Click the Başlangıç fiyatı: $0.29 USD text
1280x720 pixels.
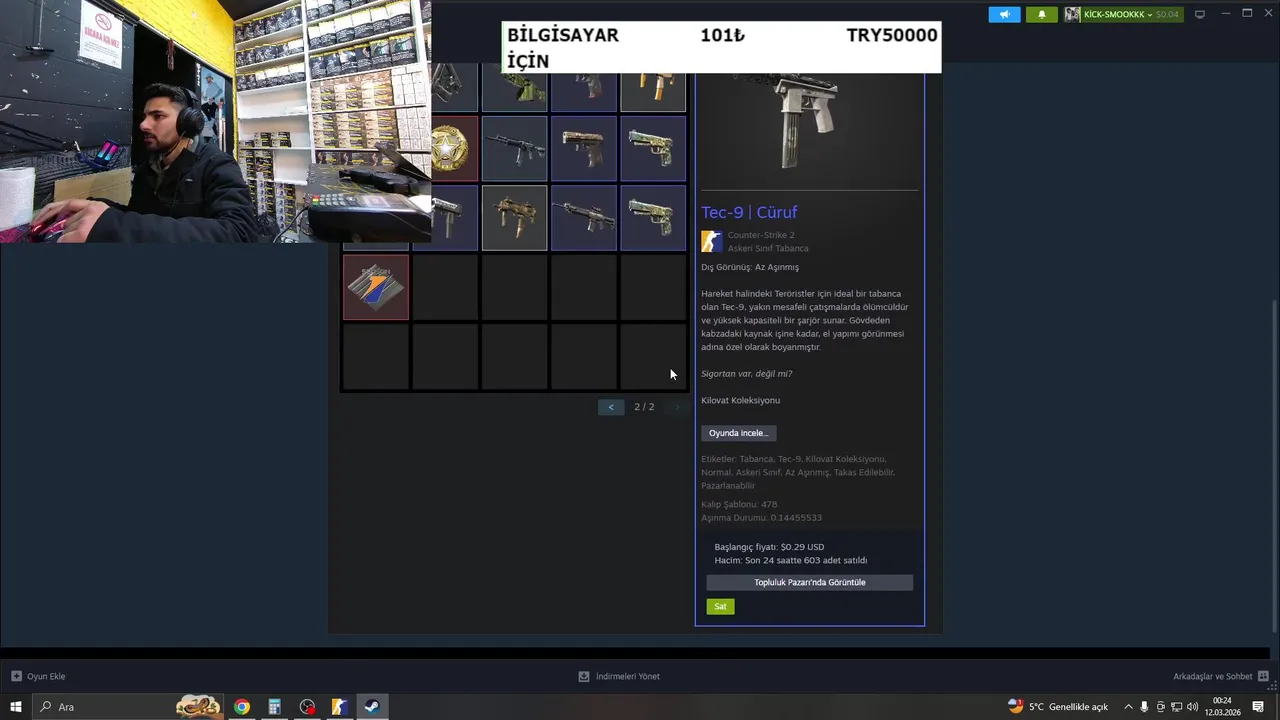click(x=769, y=547)
